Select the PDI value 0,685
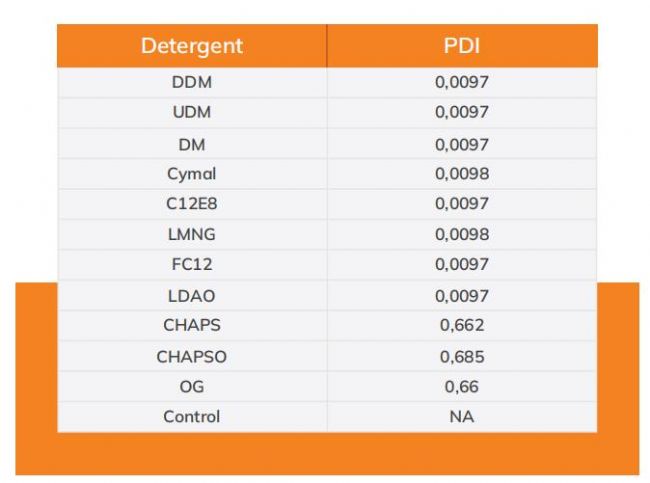 click(x=461, y=356)
